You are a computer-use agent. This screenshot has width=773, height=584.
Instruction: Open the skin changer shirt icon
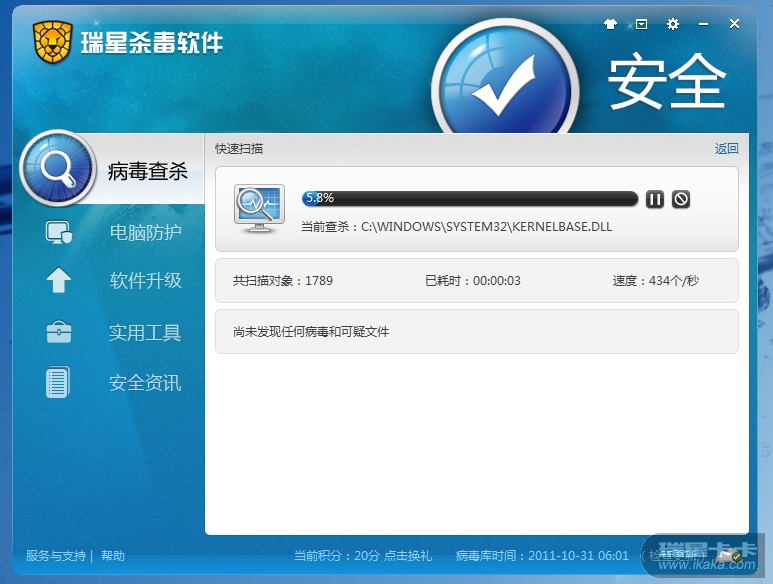coord(610,24)
